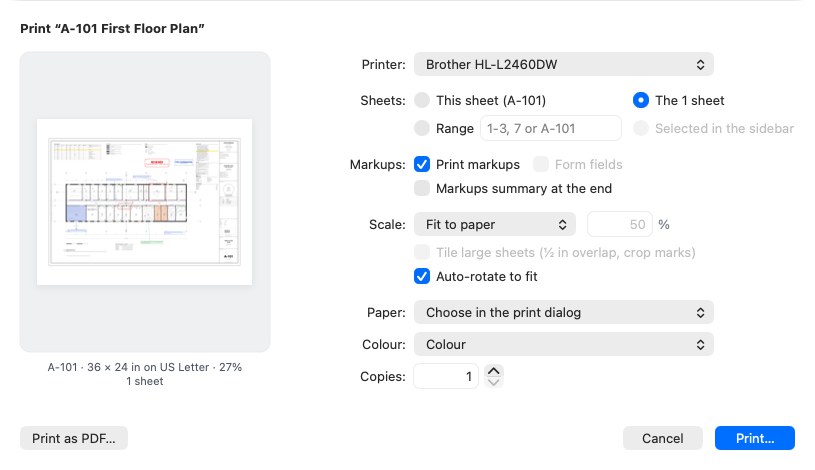This screenshot has height=470, width=815.
Task: Select The 1 sheet radio option
Action: [x=640, y=100]
